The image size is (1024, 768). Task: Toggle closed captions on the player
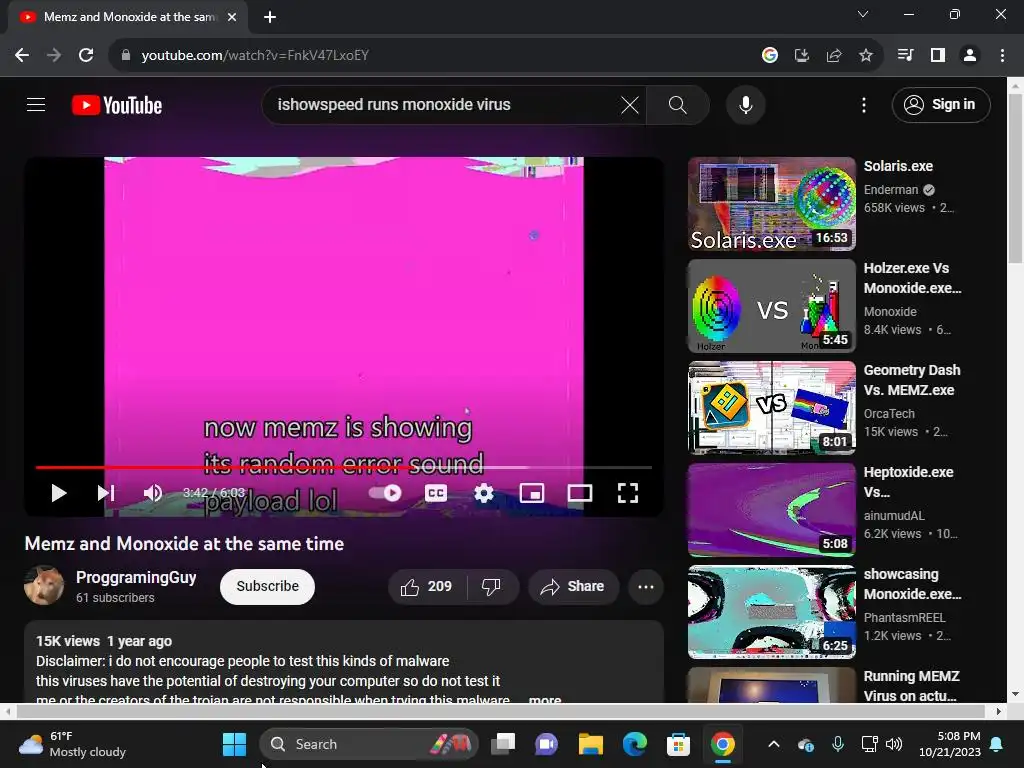(436, 493)
